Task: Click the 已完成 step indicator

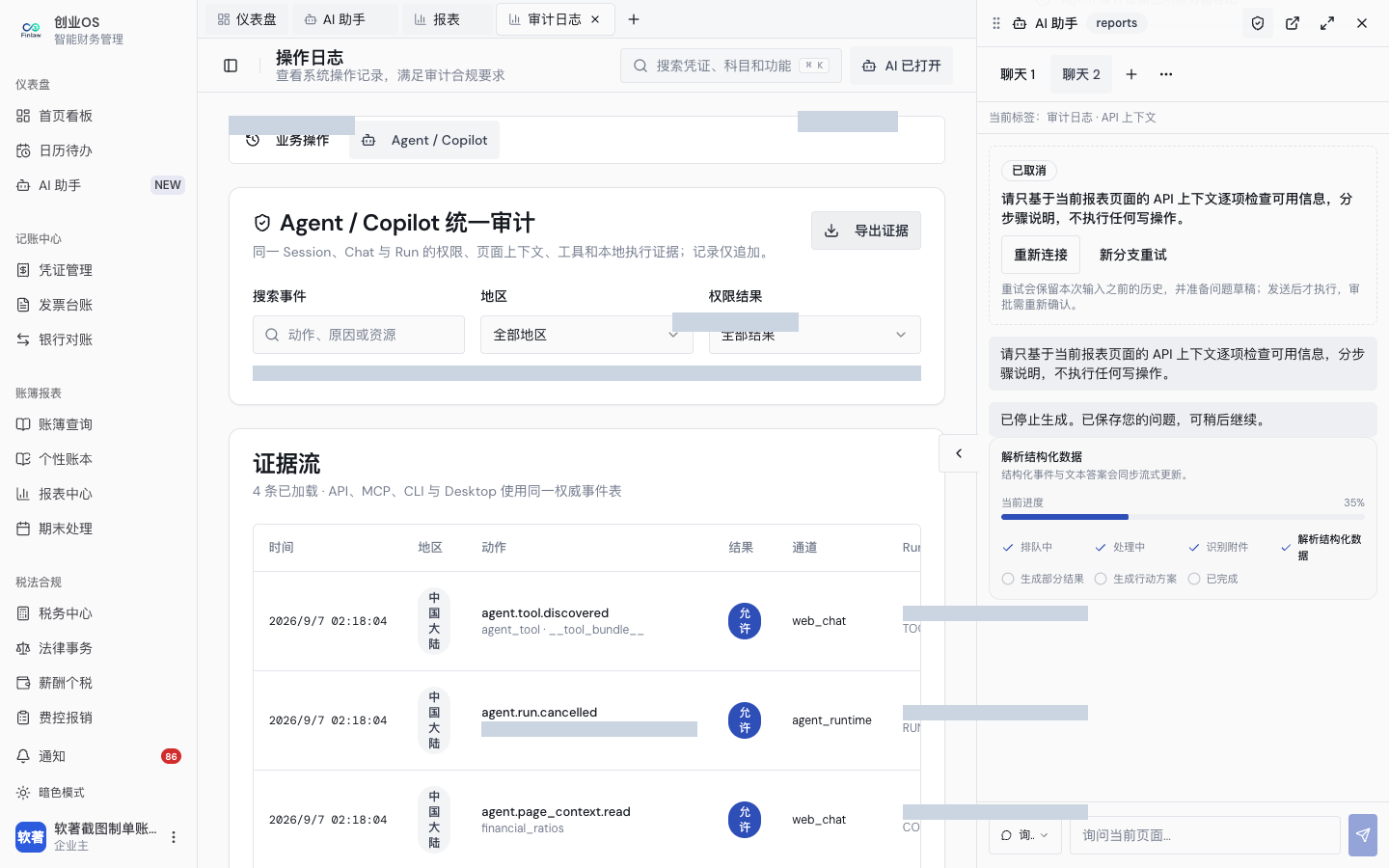Action: 1212,579
